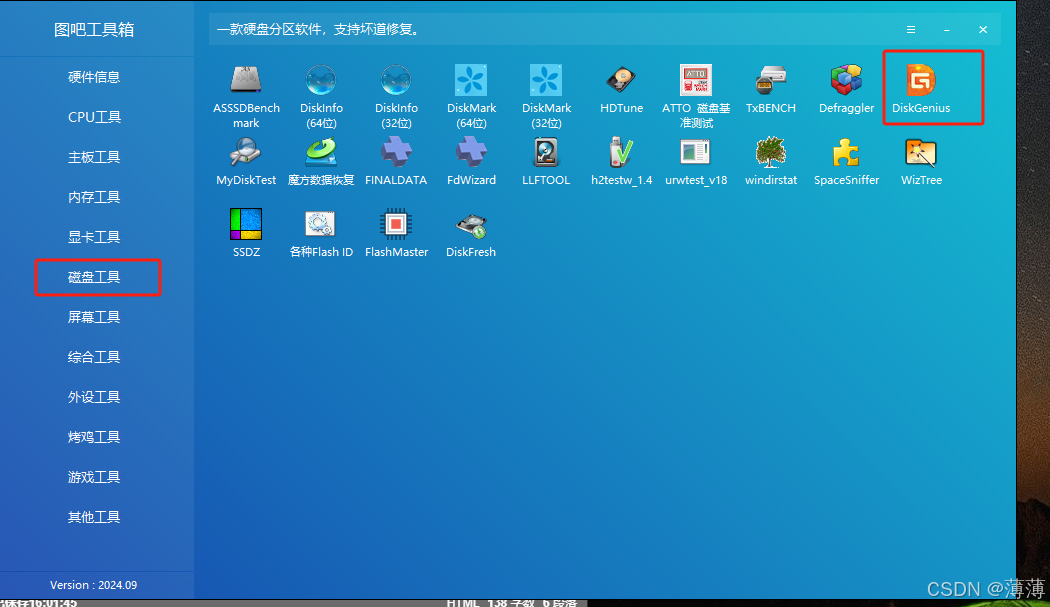The width and height of the screenshot is (1050, 607).
Task: Click the 图吧工具箱 title
Action: coord(94,29)
